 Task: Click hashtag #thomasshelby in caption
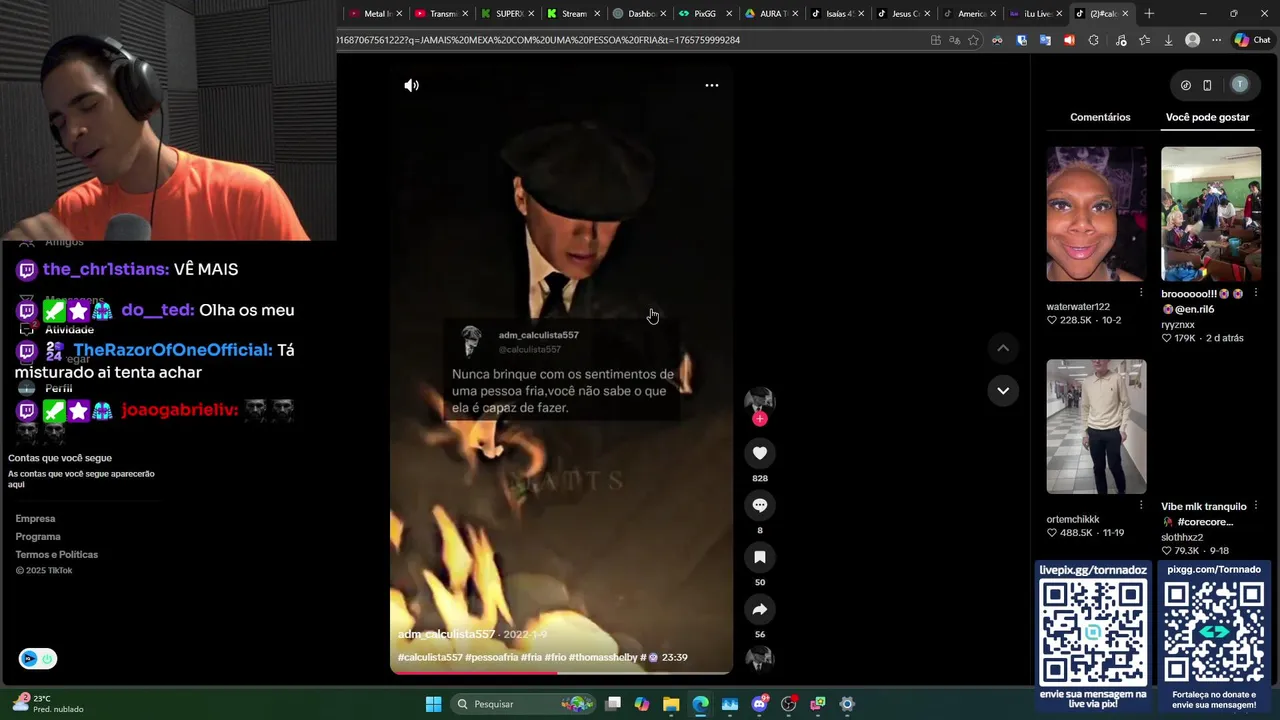click(603, 657)
